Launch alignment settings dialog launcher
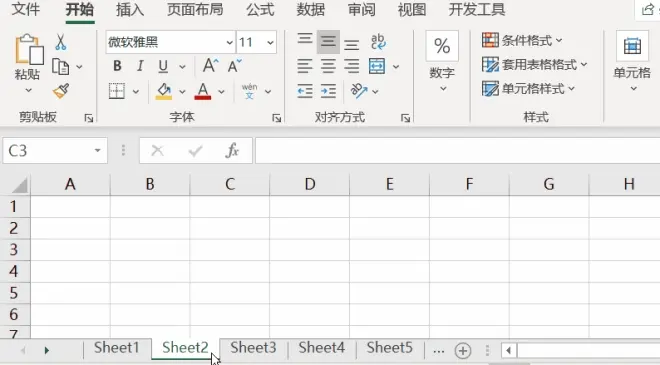Image resolution: width=660 pixels, height=365 pixels. (x=405, y=118)
